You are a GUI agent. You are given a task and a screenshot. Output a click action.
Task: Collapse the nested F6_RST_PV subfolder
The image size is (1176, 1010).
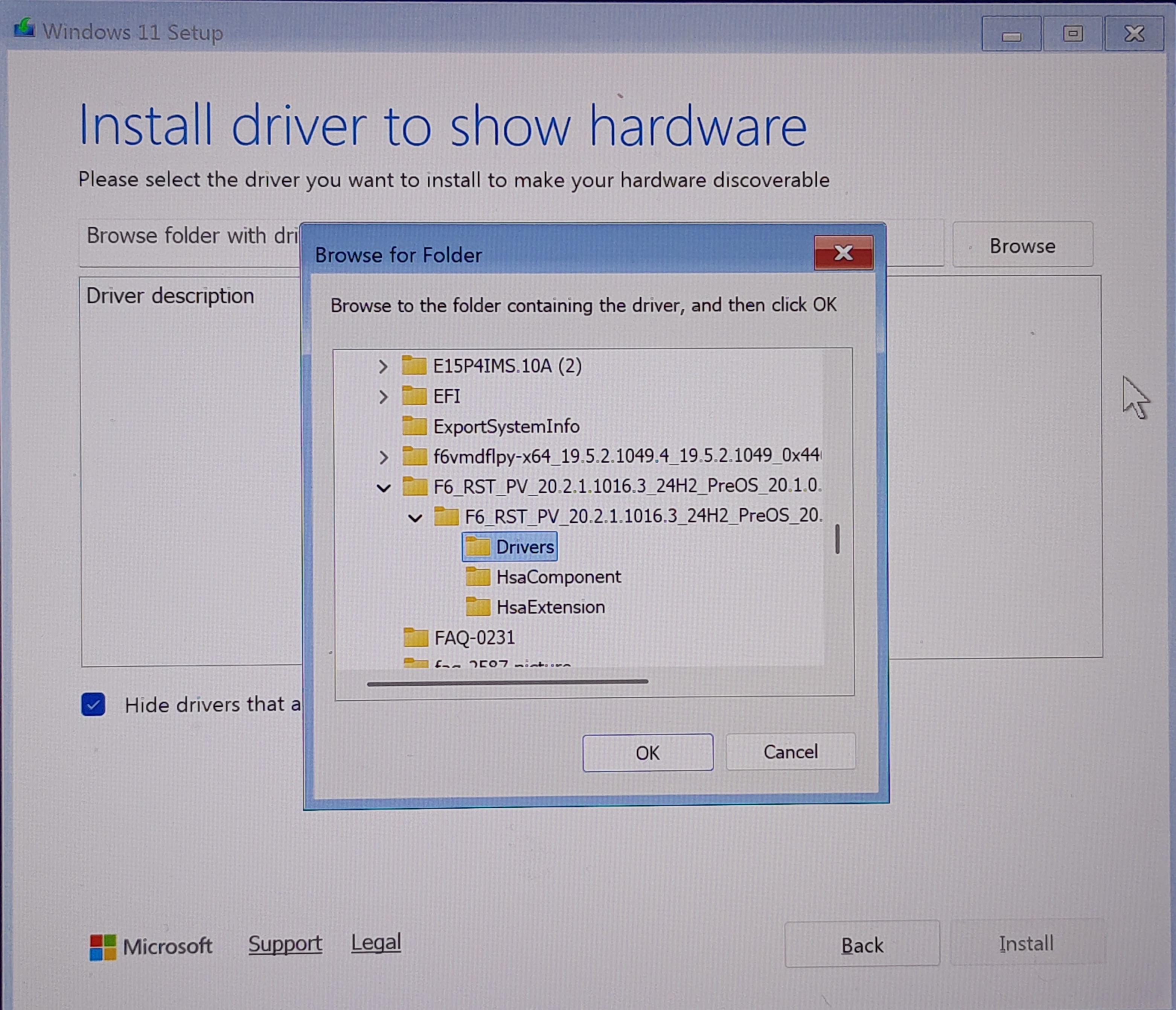pos(416,517)
